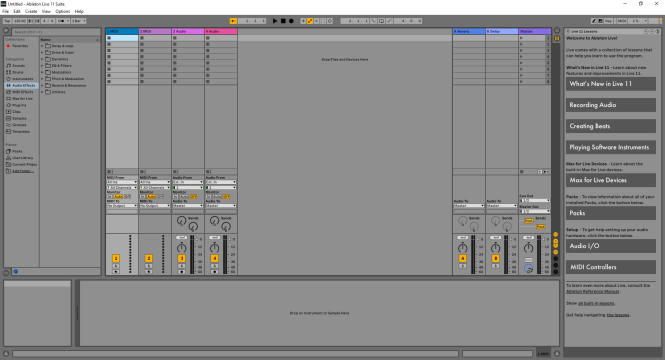This screenshot has height=360, width=665.
Task: Toggle the metronome button
Action: [x=62, y=21]
